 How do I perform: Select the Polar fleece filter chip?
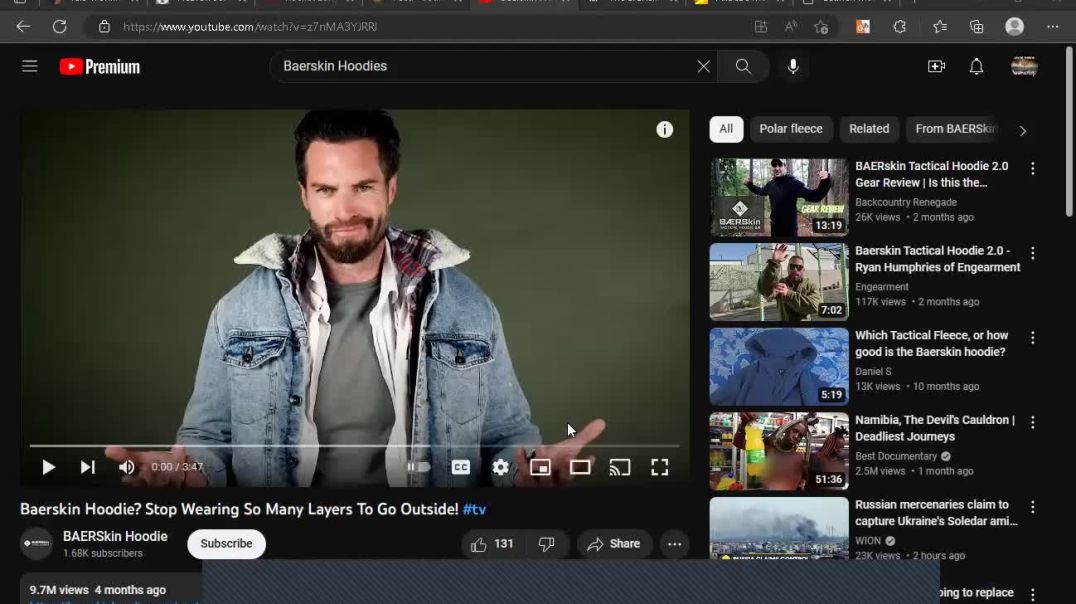(x=791, y=129)
